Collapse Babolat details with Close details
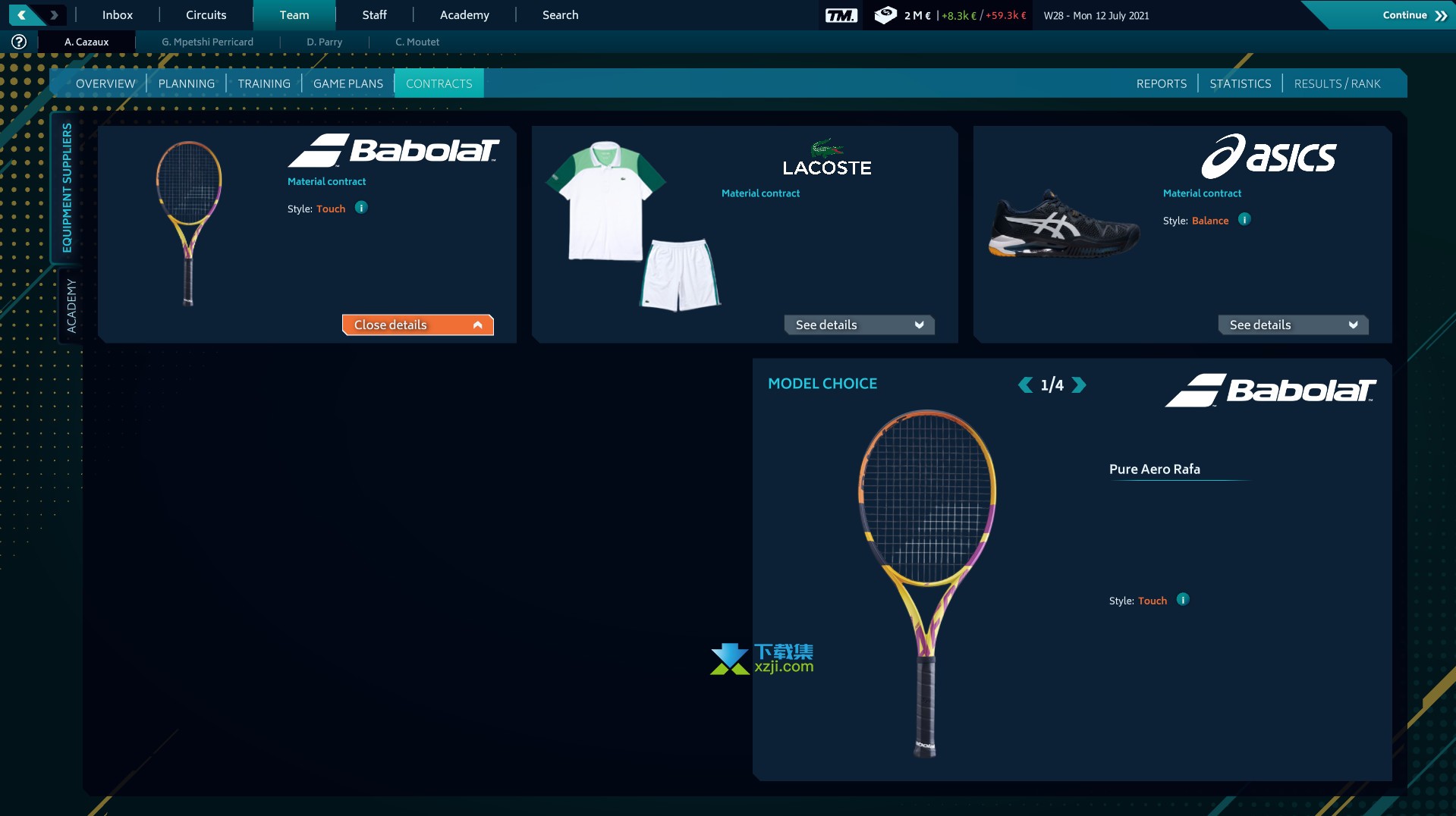The width and height of the screenshot is (1456, 816). point(418,325)
